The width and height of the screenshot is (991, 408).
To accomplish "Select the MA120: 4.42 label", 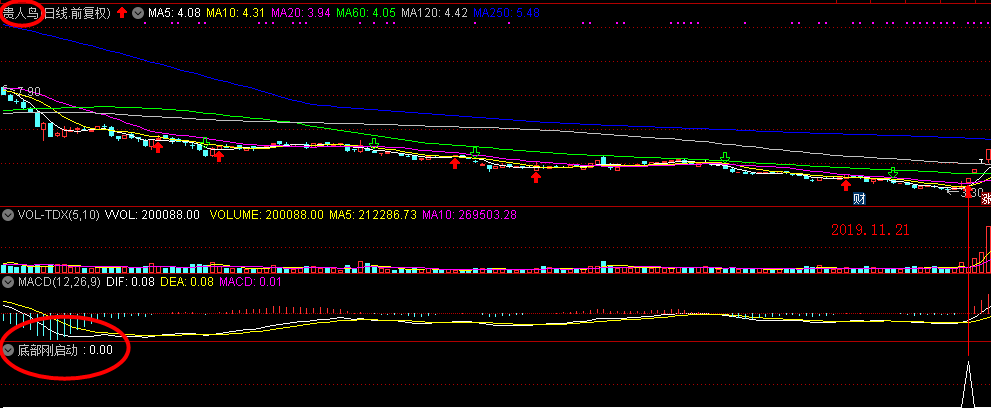I will click(435, 12).
